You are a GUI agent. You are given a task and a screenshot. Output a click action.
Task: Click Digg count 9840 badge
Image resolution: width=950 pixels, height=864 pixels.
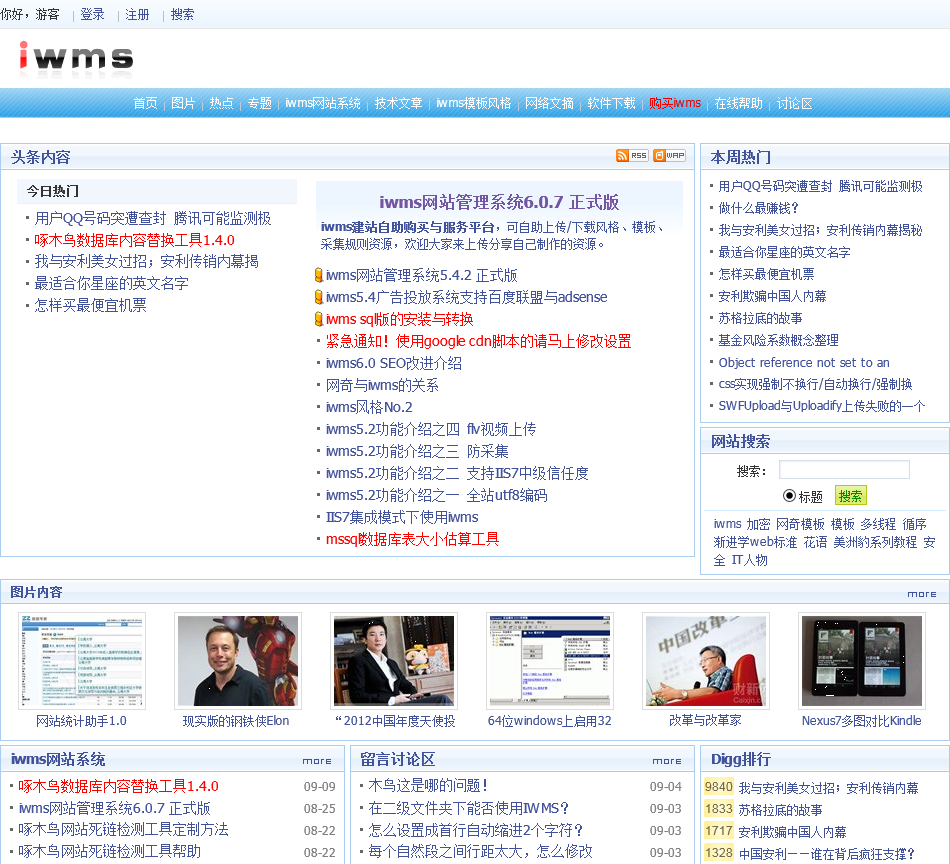coord(719,786)
